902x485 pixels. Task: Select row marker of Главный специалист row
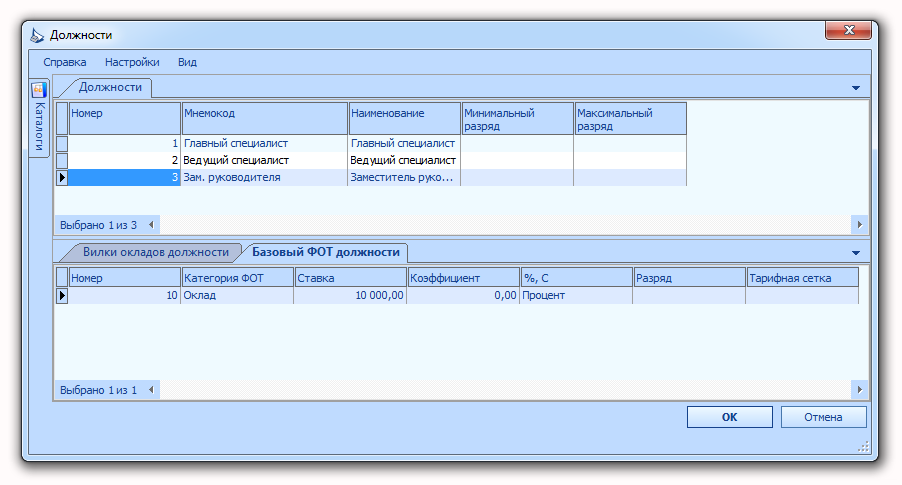click(62, 143)
